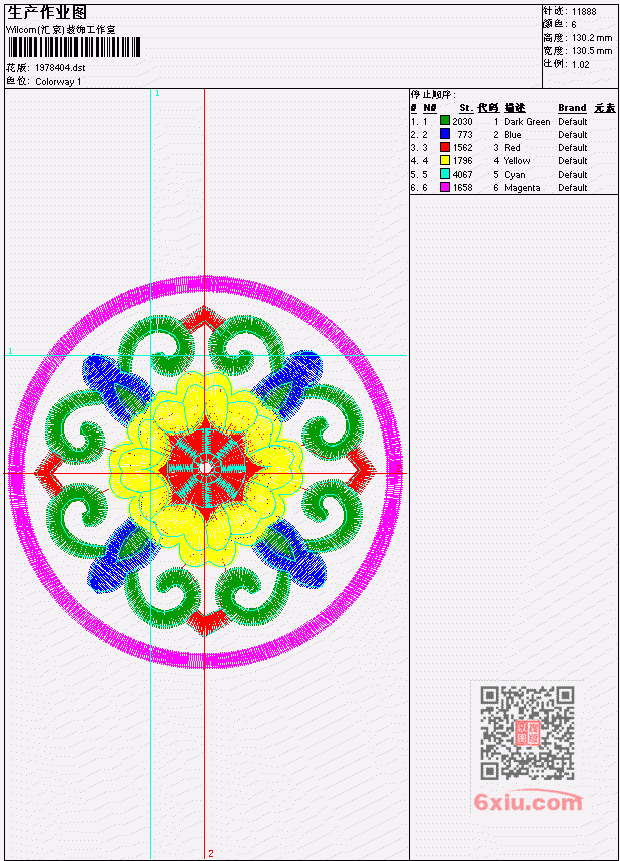
Task: Click the 'Blue' description text
Action: coord(513,135)
